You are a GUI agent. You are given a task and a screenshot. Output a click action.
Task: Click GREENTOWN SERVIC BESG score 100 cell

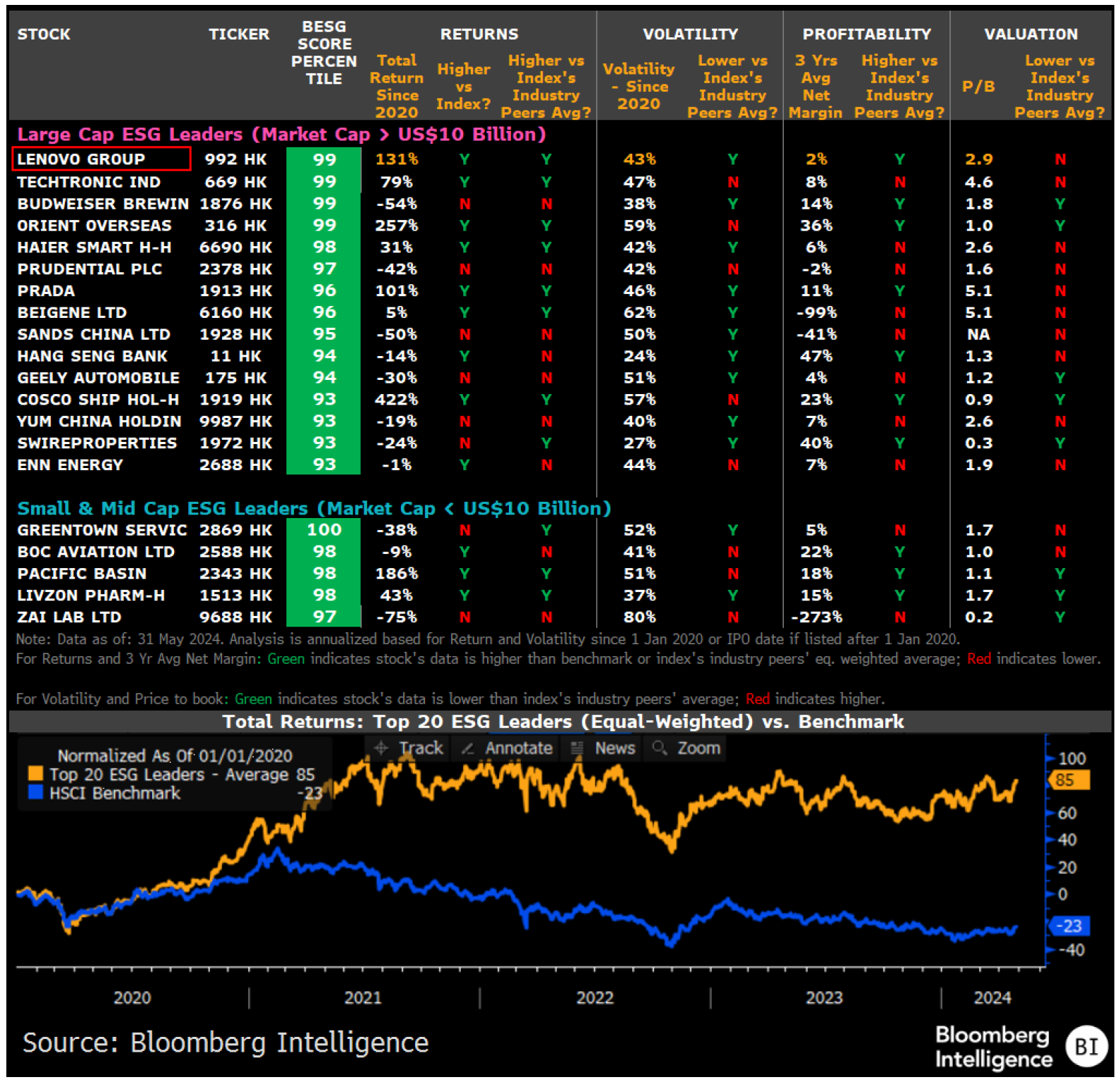(x=324, y=530)
